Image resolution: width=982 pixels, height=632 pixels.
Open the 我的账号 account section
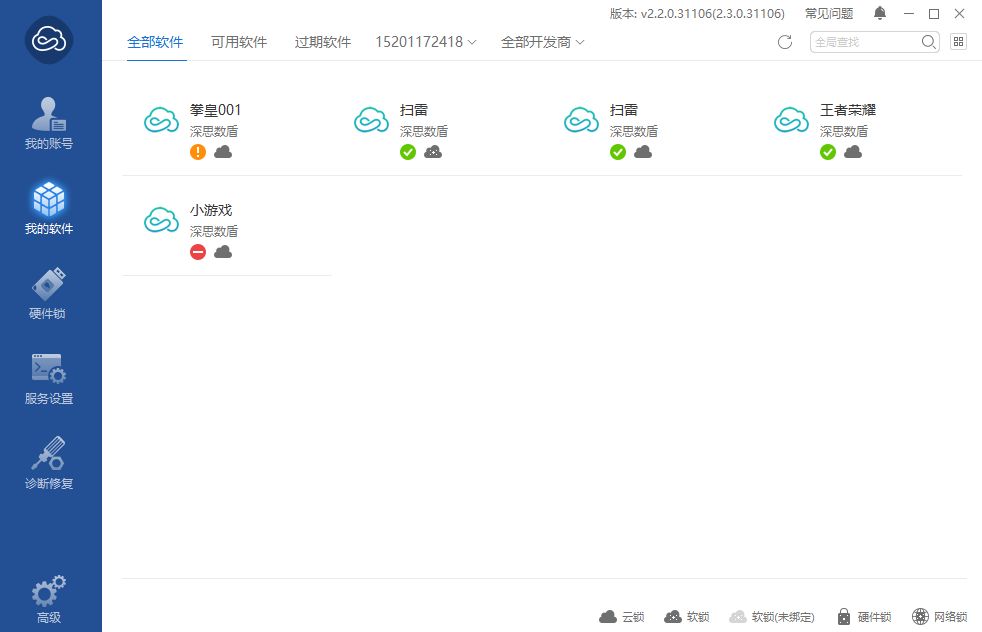(49, 123)
